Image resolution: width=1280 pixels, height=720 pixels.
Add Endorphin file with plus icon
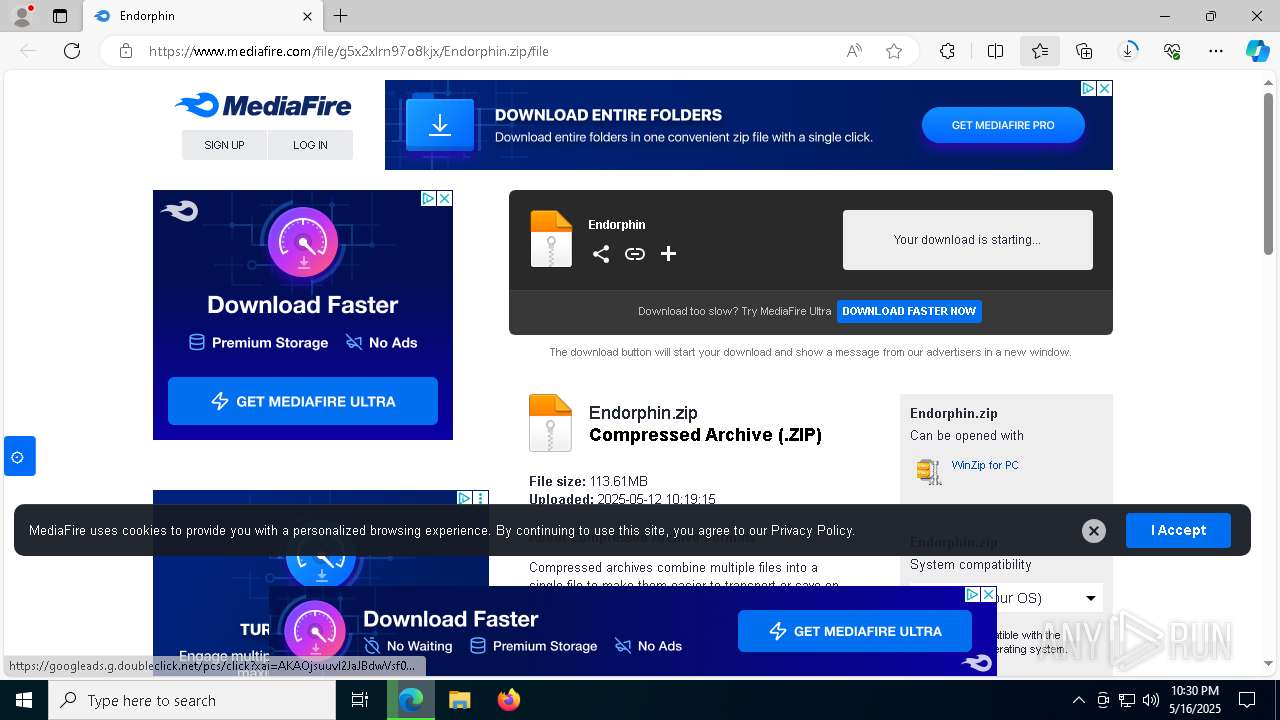coord(669,254)
